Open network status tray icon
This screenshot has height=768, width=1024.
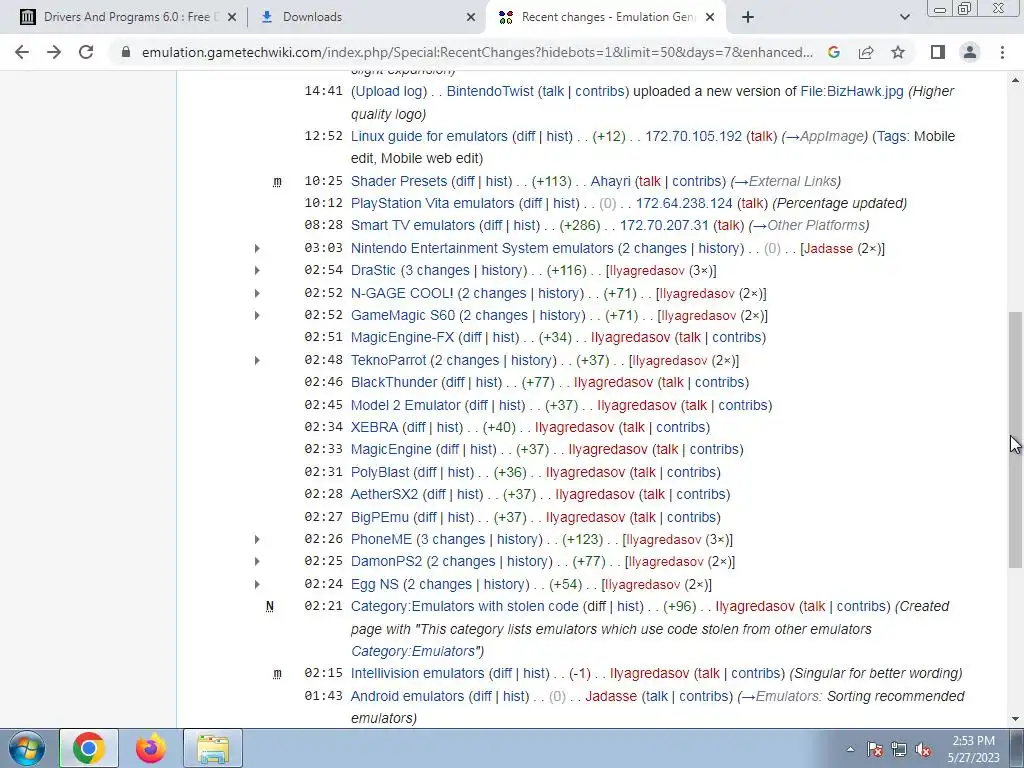899,749
